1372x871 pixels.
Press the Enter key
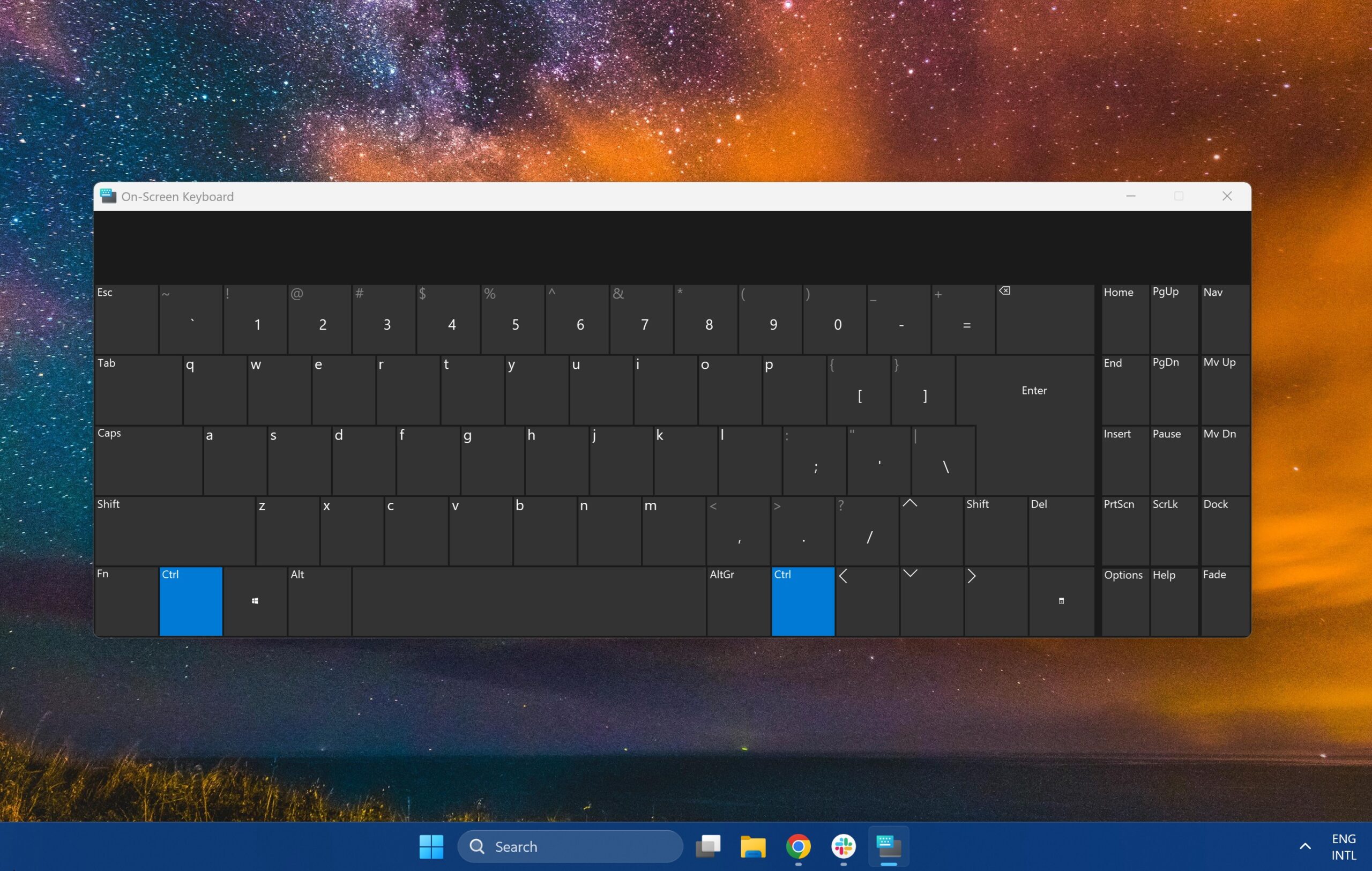pyautogui.click(x=1034, y=390)
